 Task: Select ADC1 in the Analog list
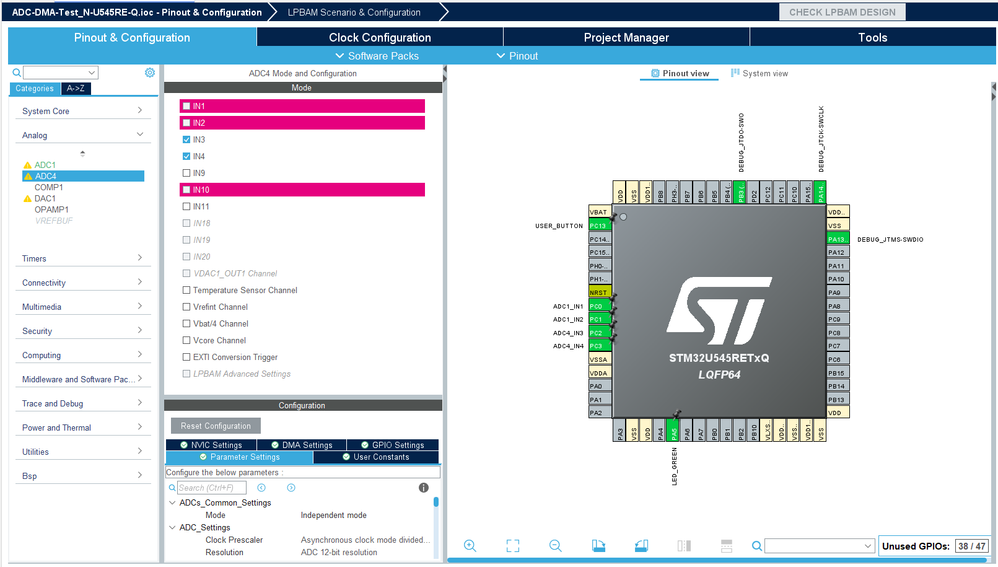point(45,165)
